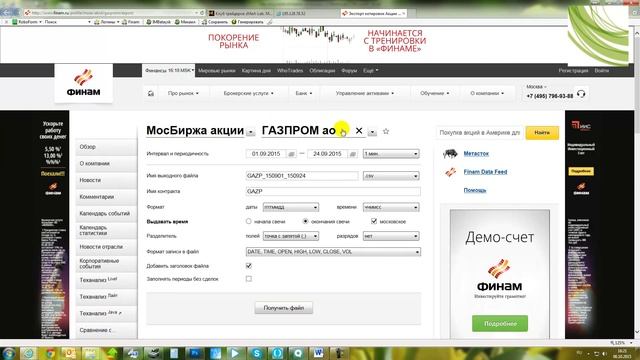Refresh the page with the reload icon
Image resolution: width=640 pixels, height=360 pixels.
(202, 13)
